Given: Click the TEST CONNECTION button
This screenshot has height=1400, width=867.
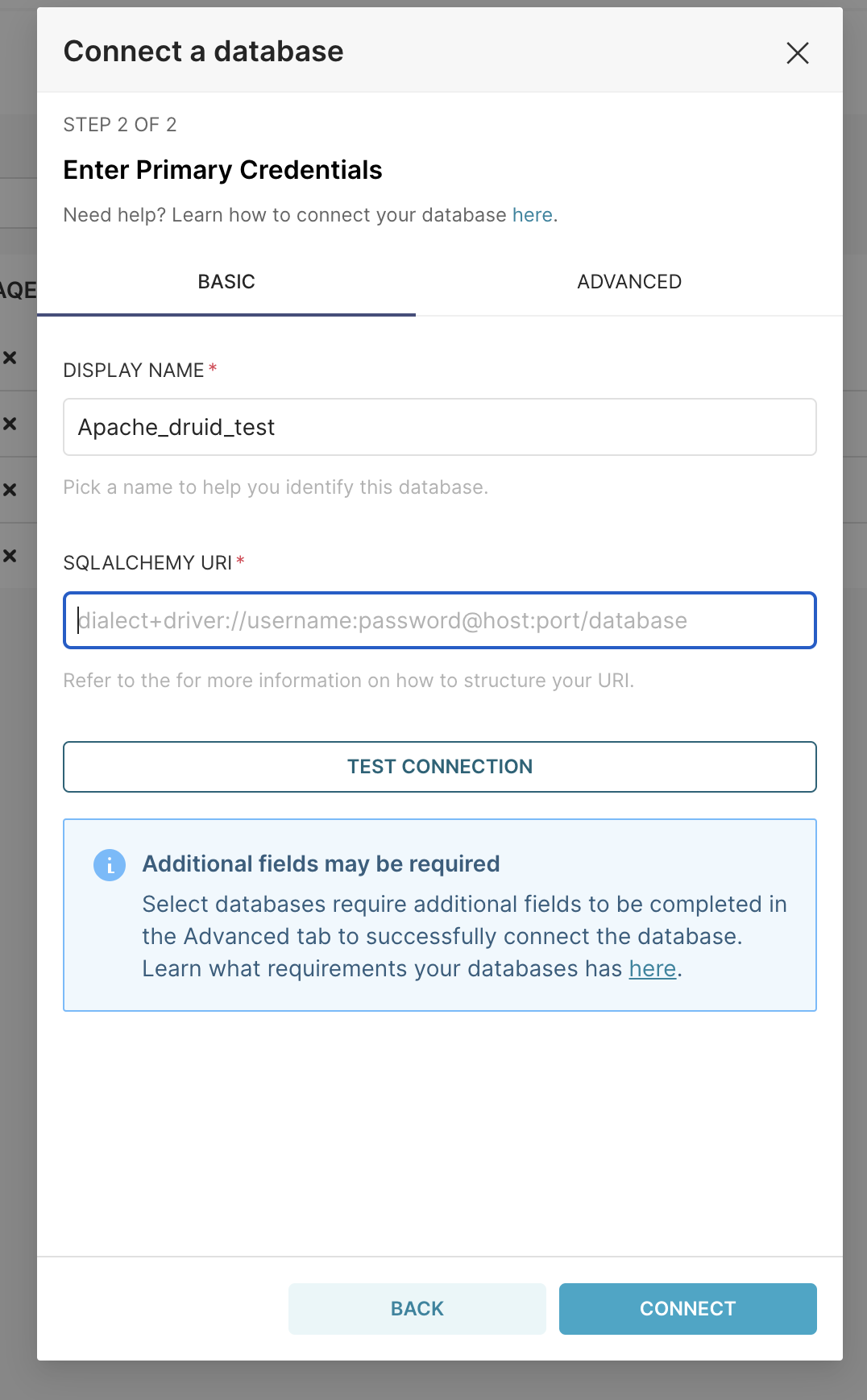Looking at the screenshot, I should 440,767.
